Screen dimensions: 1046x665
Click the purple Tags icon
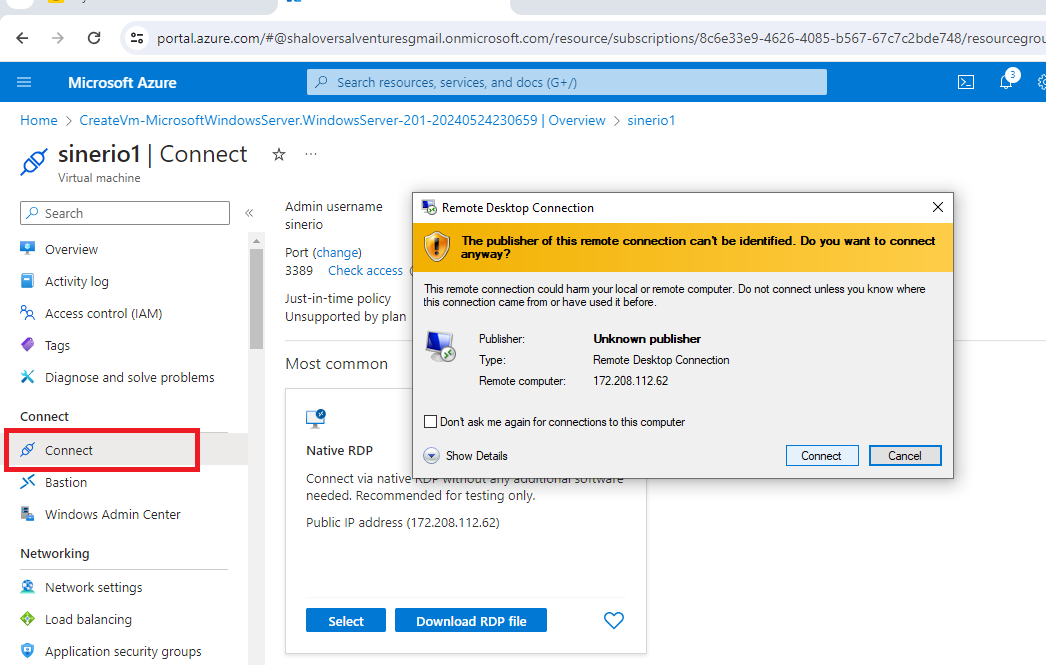point(27,345)
